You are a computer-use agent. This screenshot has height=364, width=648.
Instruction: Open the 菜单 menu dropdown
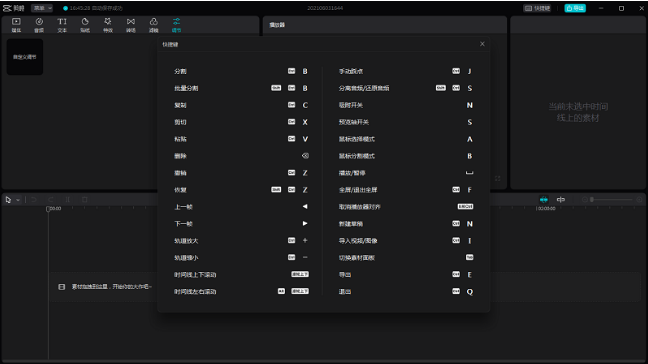point(42,8)
